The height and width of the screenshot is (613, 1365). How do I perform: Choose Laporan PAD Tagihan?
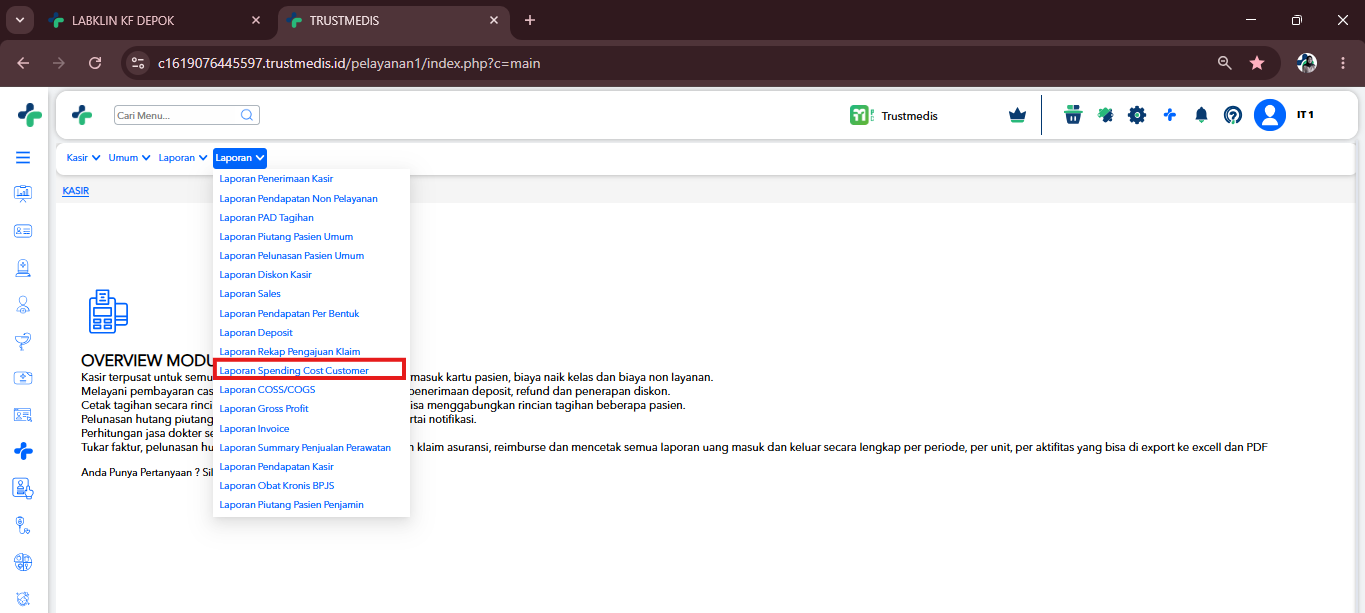tap(266, 217)
